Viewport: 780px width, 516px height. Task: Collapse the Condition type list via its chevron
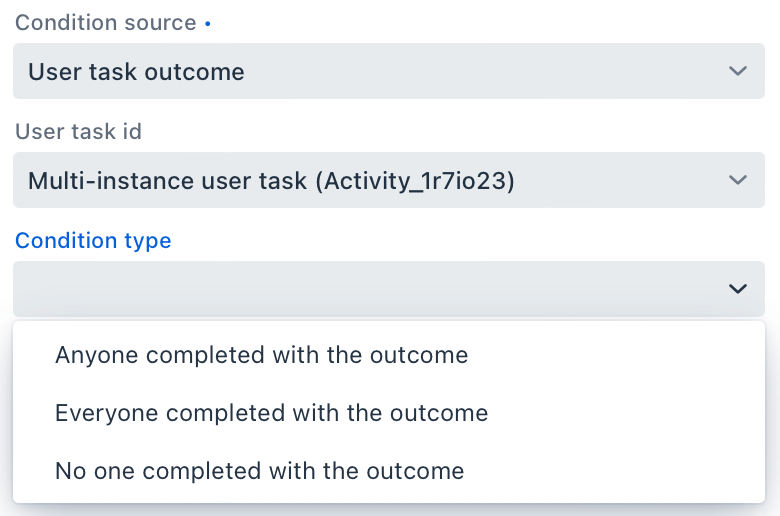tap(738, 289)
